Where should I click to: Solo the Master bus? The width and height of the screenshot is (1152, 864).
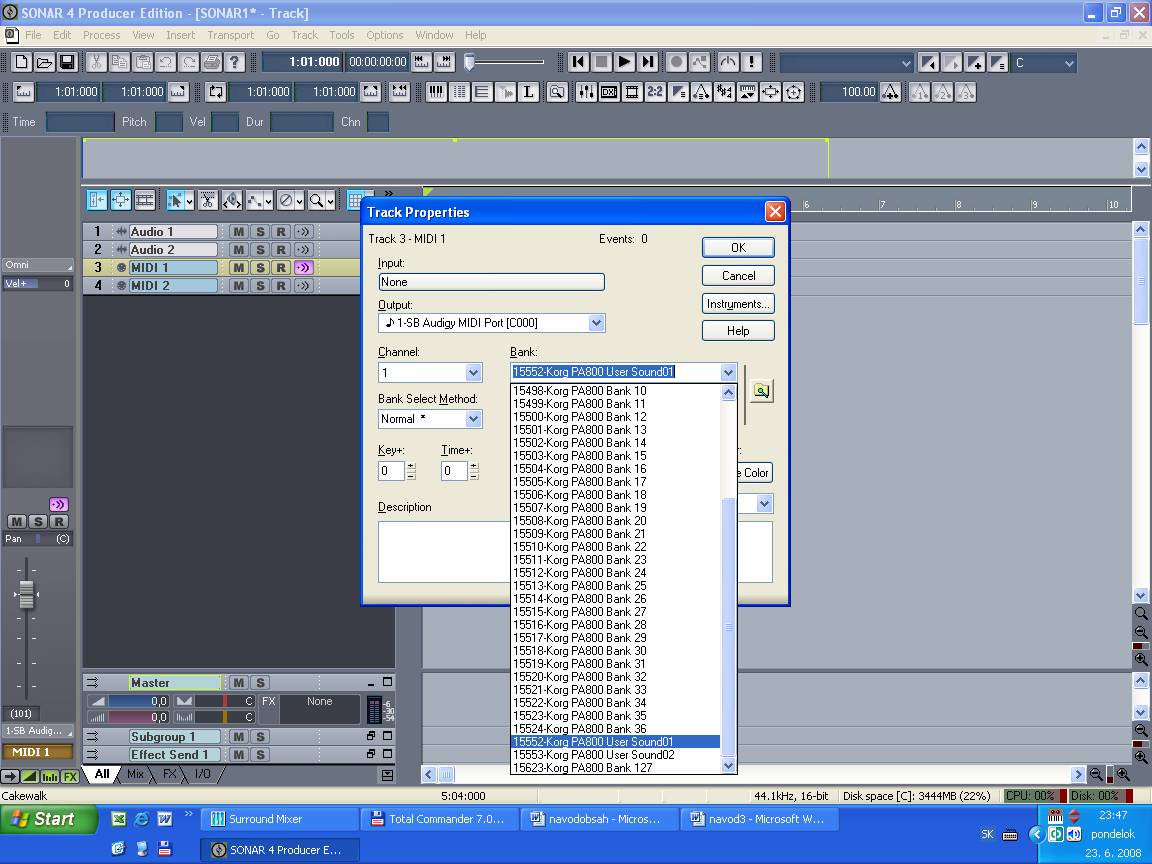259,683
